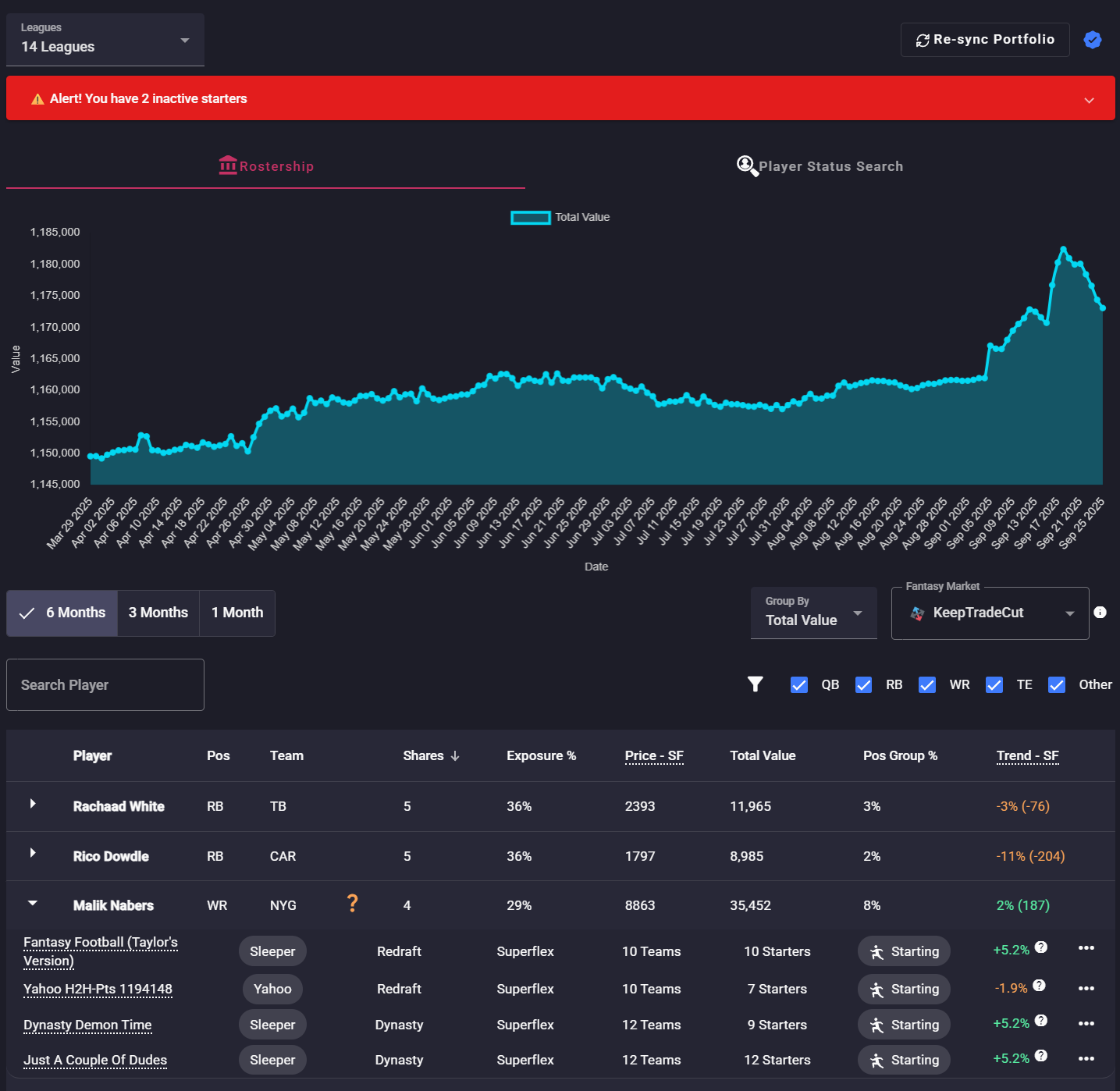Click the Fantasy Market info icon
This screenshot has height=1091, width=1120.
[1100, 613]
